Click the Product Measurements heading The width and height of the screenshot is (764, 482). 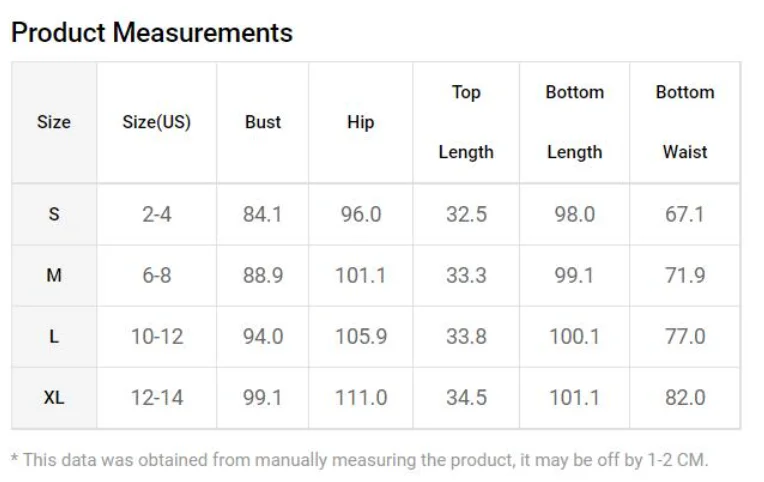pyautogui.click(x=151, y=33)
